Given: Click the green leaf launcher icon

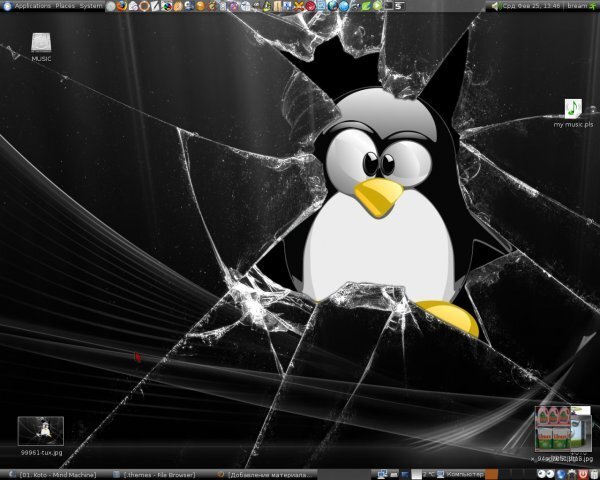Looking at the screenshot, I should click(x=366, y=6).
